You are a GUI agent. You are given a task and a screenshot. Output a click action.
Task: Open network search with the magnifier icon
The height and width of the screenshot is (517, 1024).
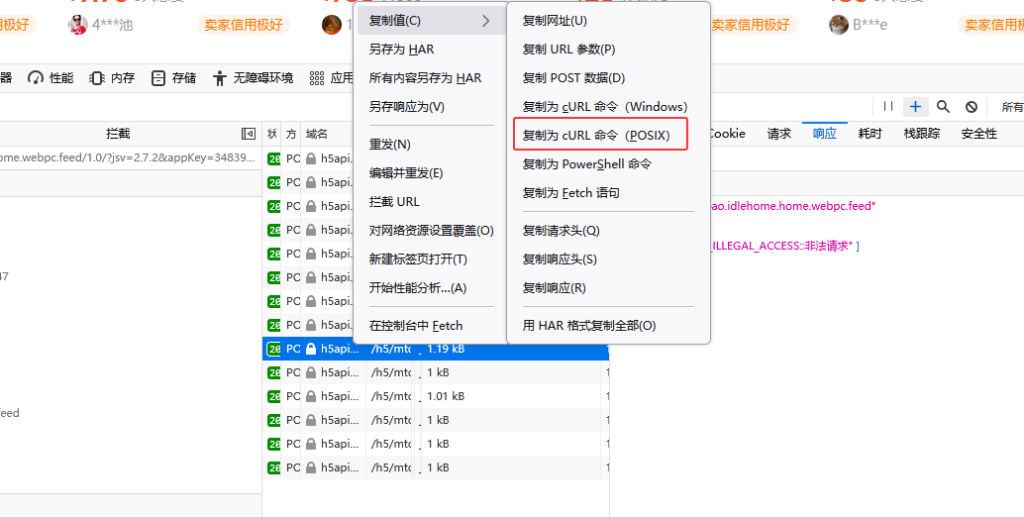(942, 106)
